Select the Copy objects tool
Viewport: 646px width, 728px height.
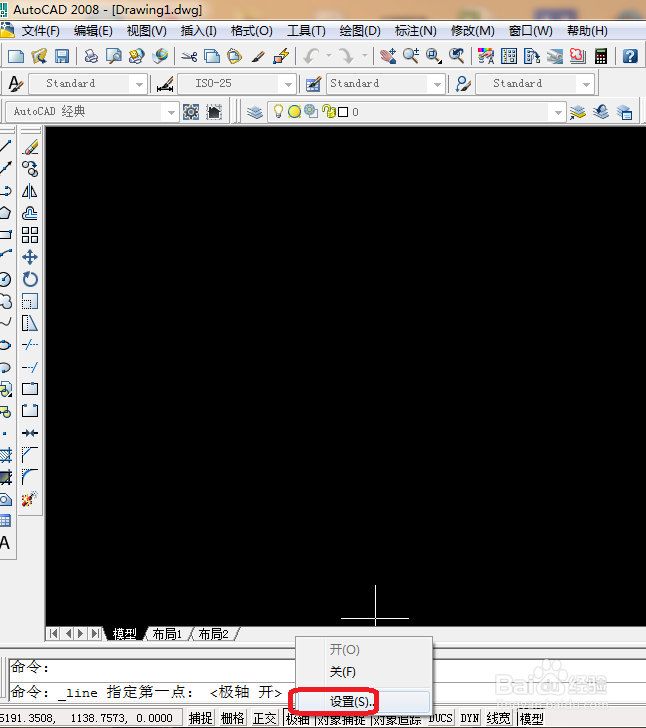tap(30, 169)
